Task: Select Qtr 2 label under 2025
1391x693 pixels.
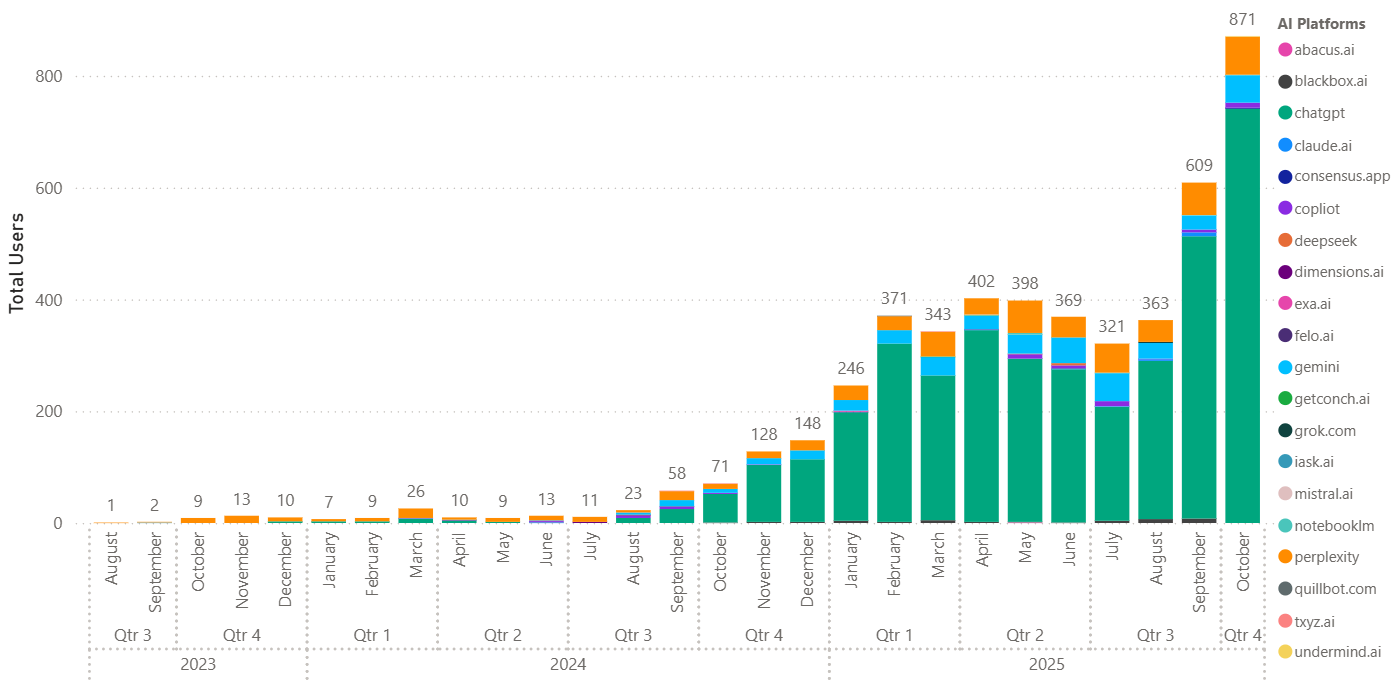Action: [x=1025, y=634]
